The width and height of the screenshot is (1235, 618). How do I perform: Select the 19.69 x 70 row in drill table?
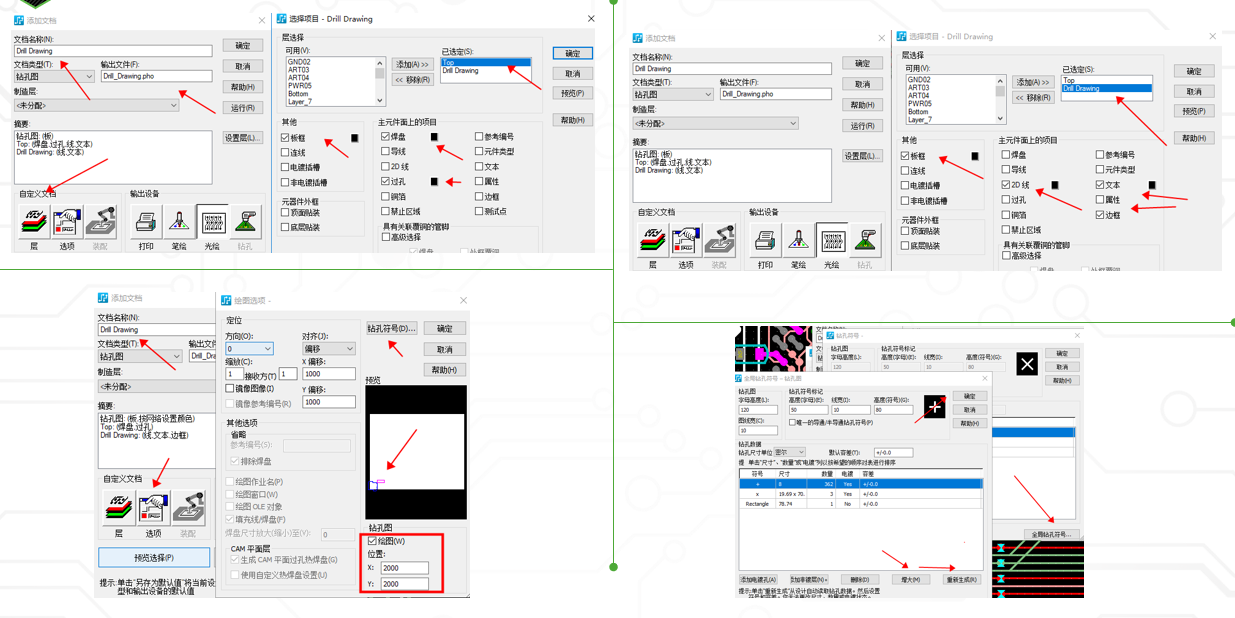pos(860,494)
